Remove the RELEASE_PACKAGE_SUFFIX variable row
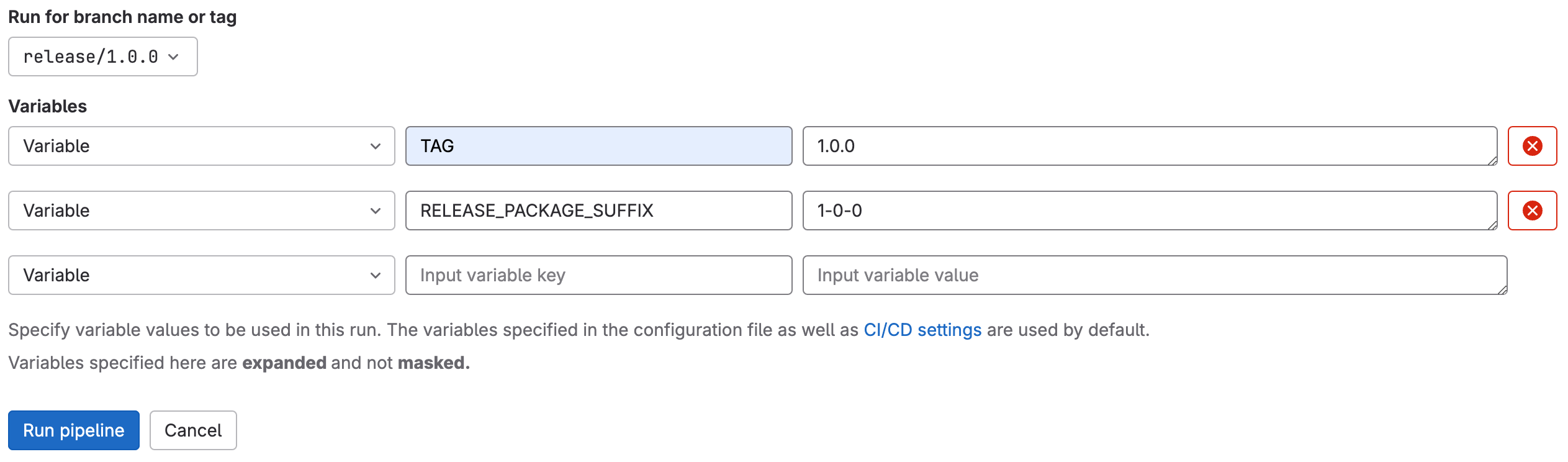1568x462 pixels. [x=1531, y=211]
